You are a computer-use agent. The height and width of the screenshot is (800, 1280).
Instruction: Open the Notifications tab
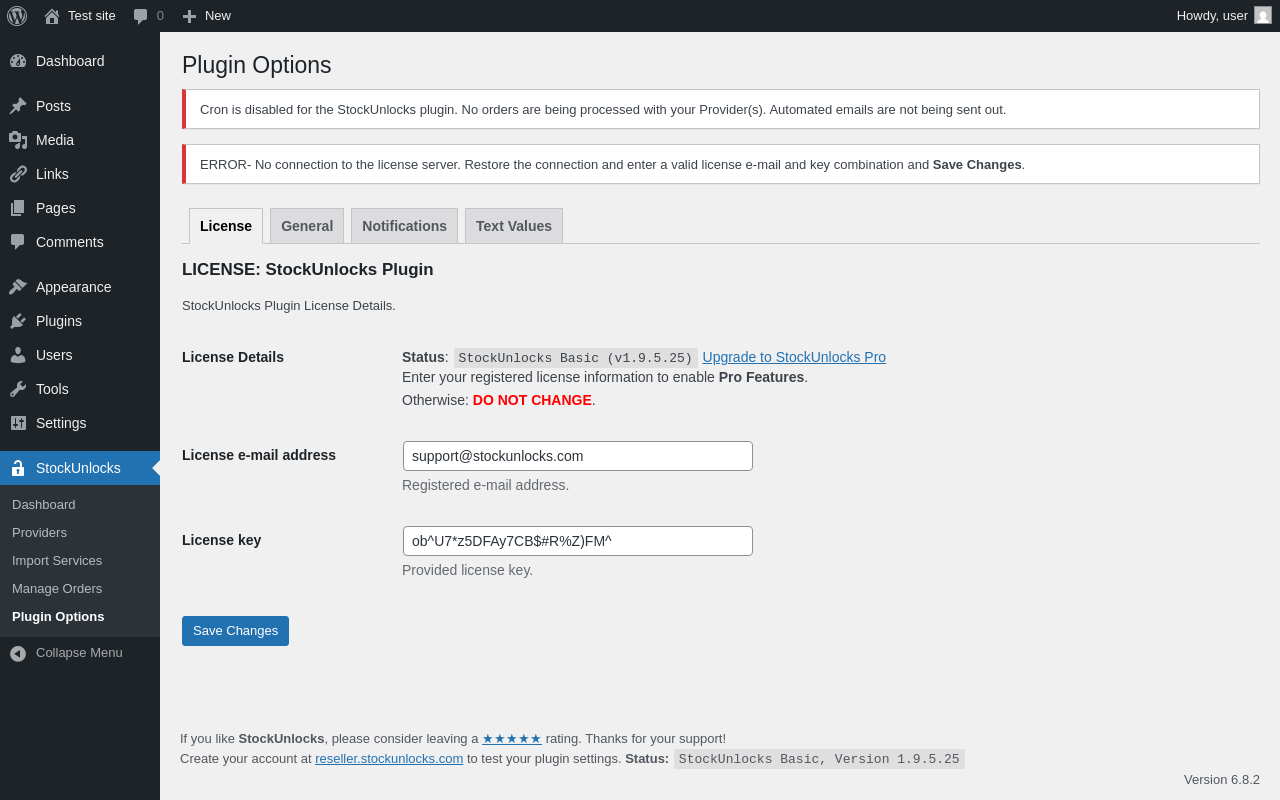coord(404,226)
